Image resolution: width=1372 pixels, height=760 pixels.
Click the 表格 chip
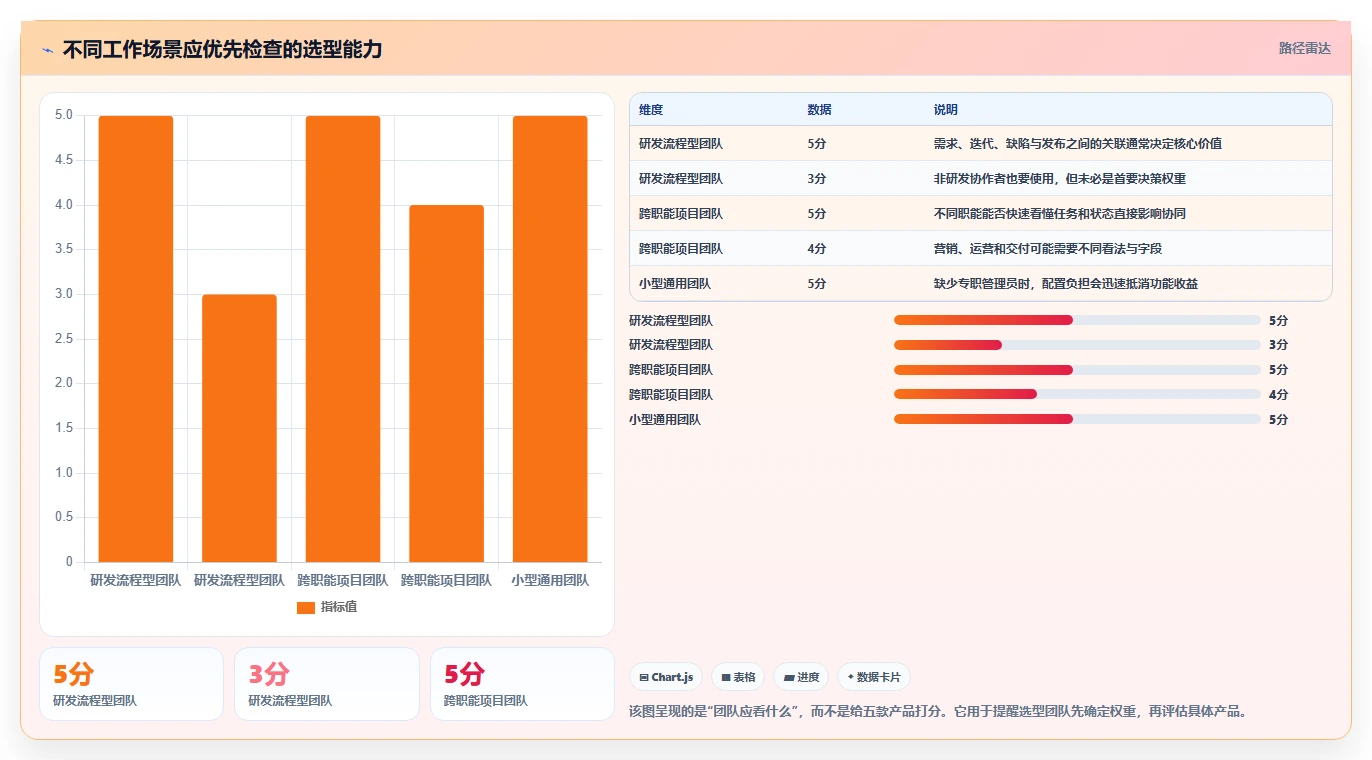pos(738,677)
